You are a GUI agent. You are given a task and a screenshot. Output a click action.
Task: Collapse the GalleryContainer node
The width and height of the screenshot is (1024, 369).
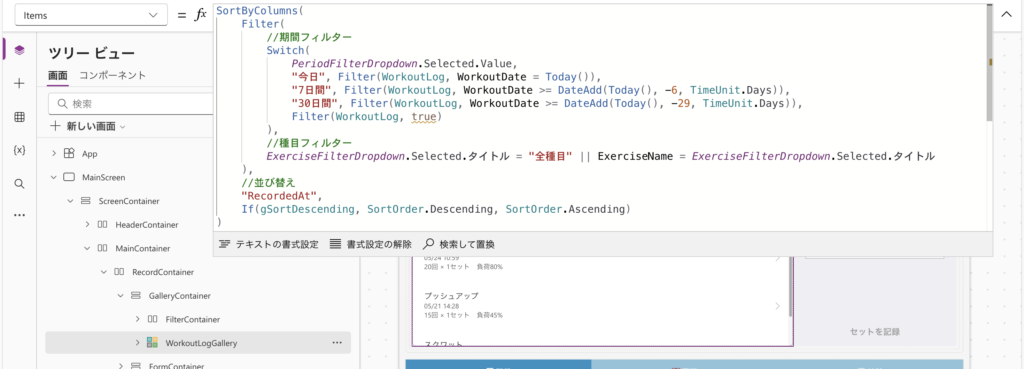[121, 296]
